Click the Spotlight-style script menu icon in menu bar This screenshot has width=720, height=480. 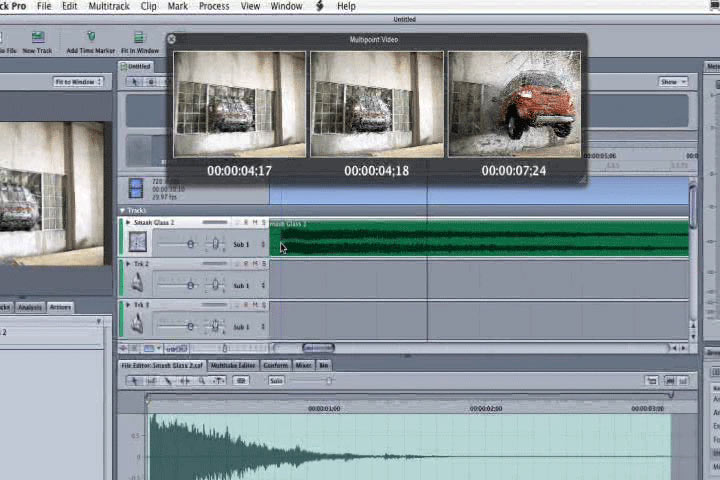coord(320,6)
